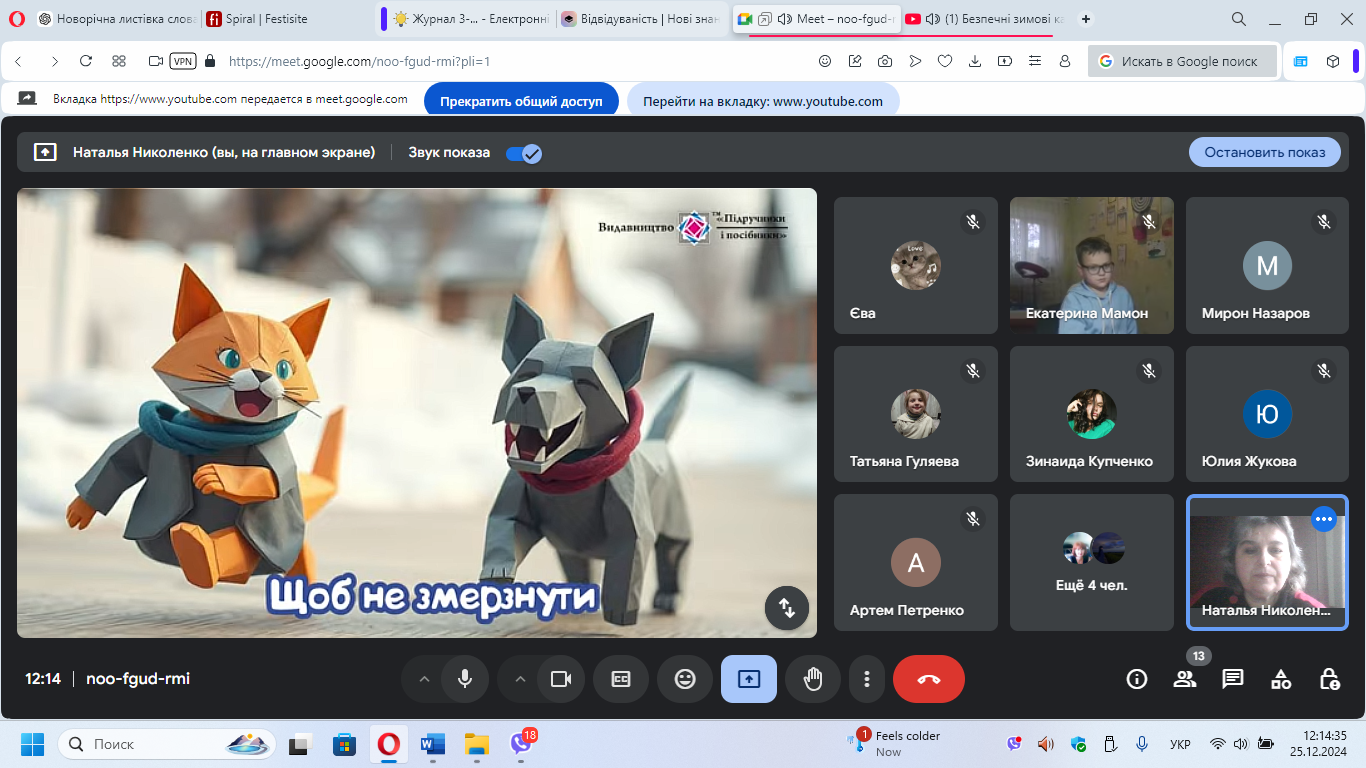The height and width of the screenshot is (768, 1366).
Task: Open host controls lock icon
Action: [1329, 679]
